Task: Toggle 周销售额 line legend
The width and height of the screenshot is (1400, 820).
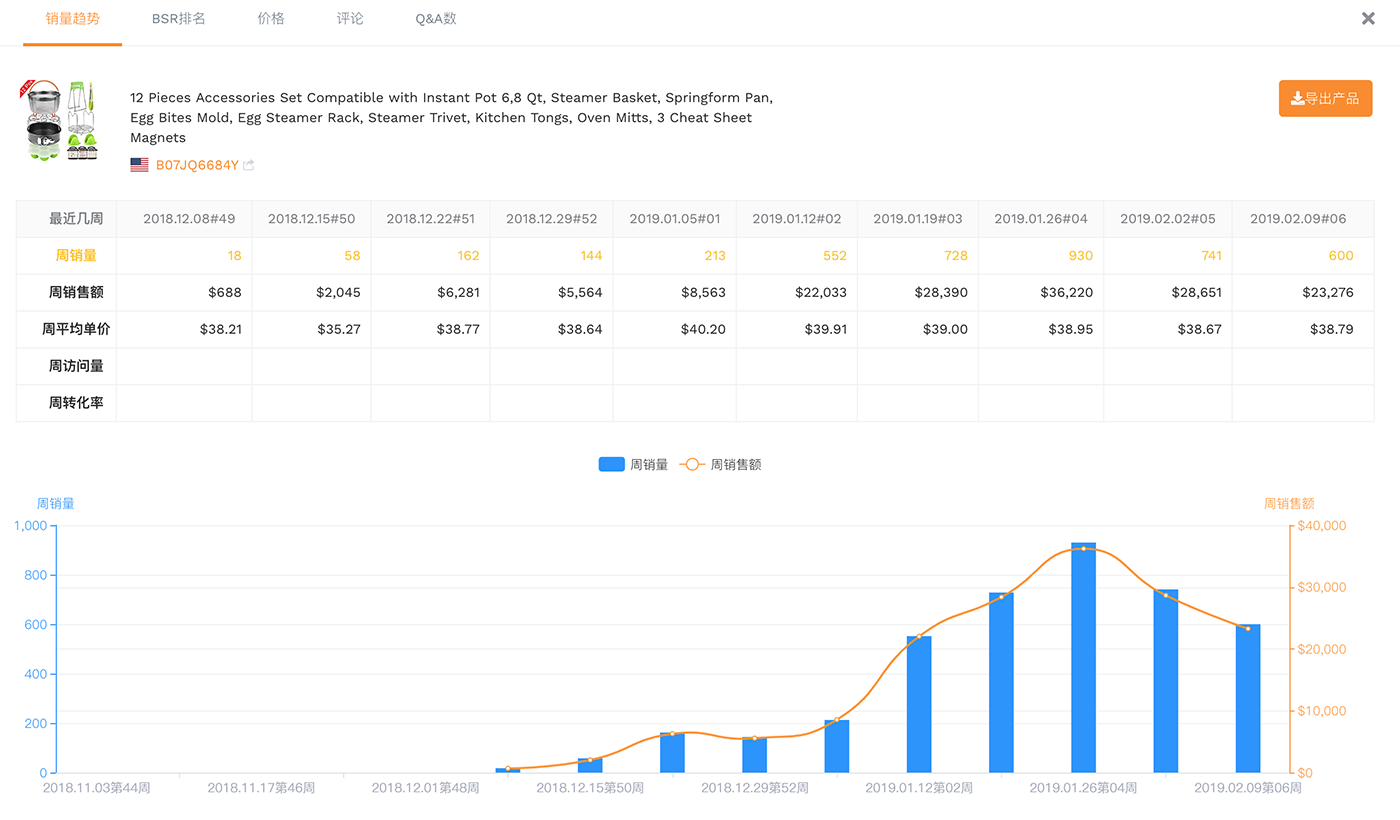Action: coord(721,464)
